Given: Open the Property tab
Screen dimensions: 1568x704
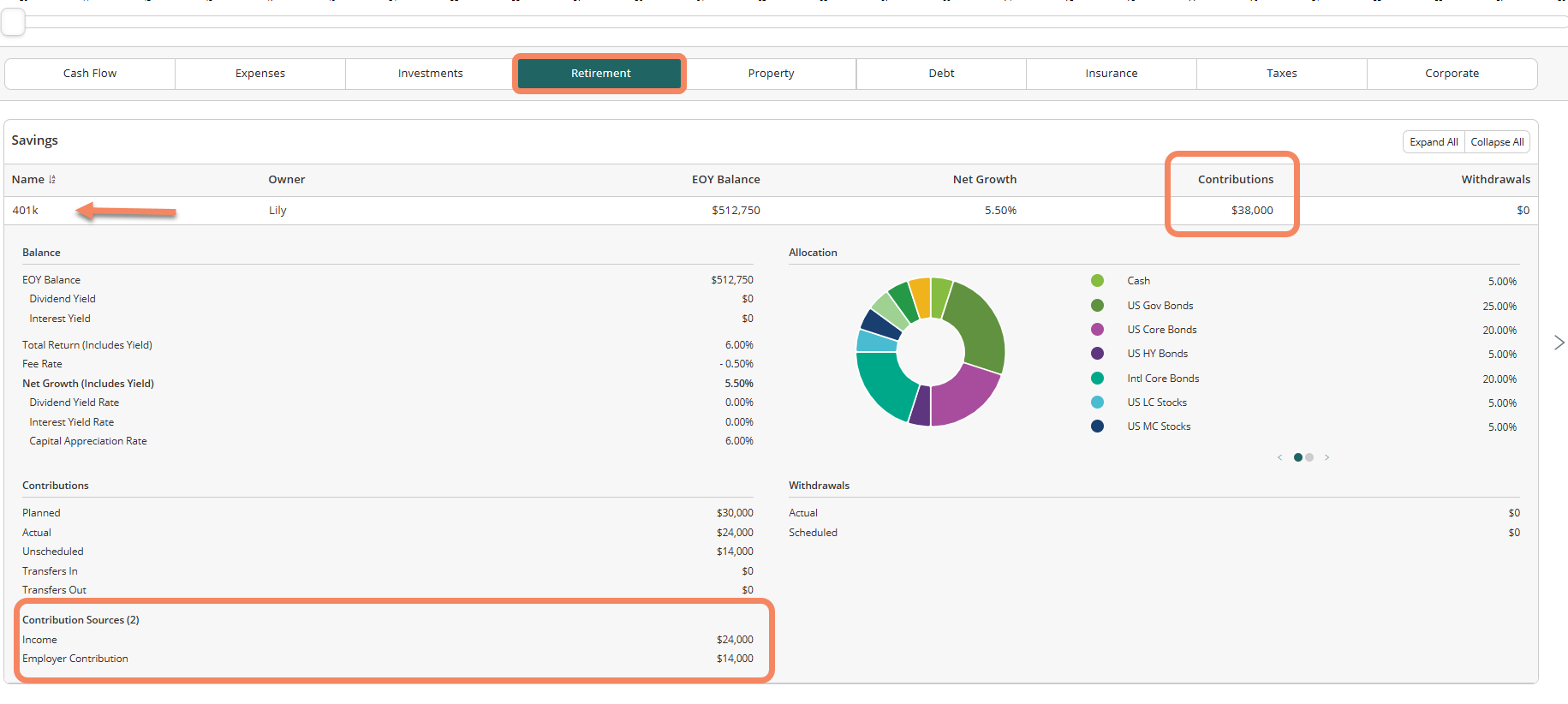Looking at the screenshot, I should 771,74.
